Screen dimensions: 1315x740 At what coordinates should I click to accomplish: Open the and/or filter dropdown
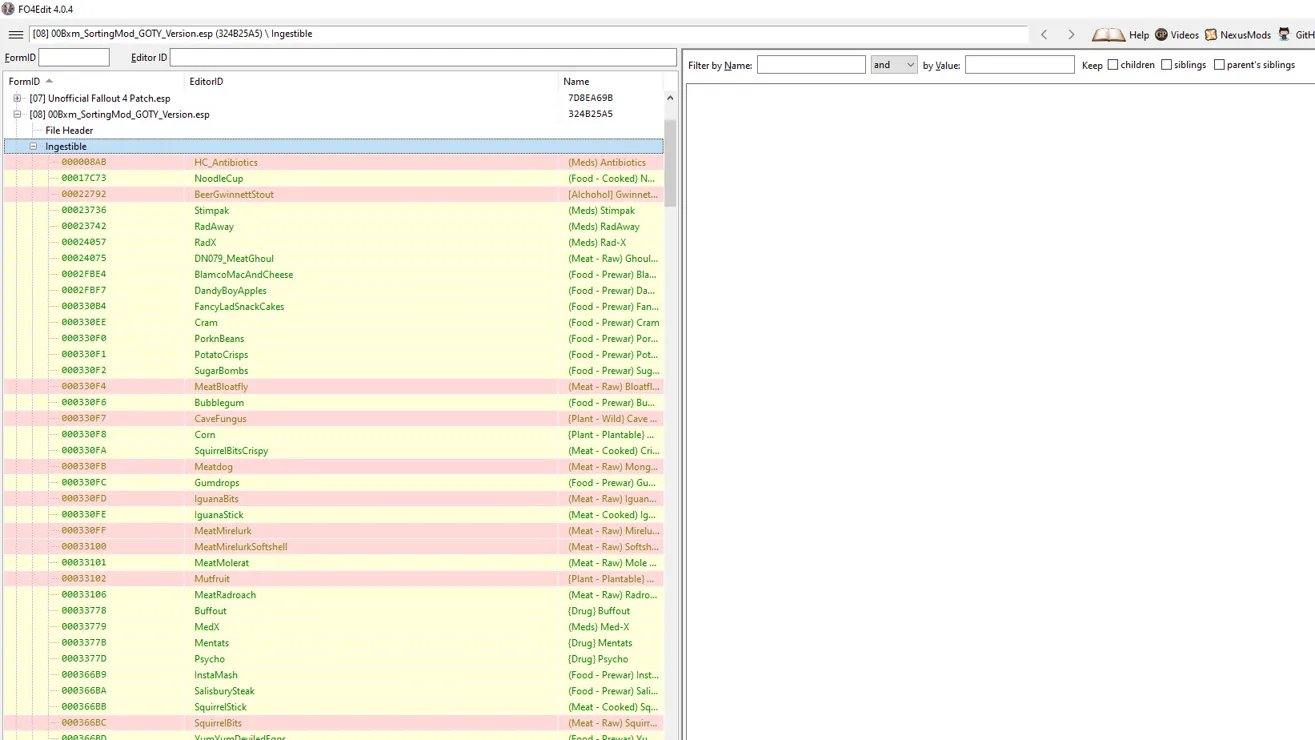[x=893, y=65]
